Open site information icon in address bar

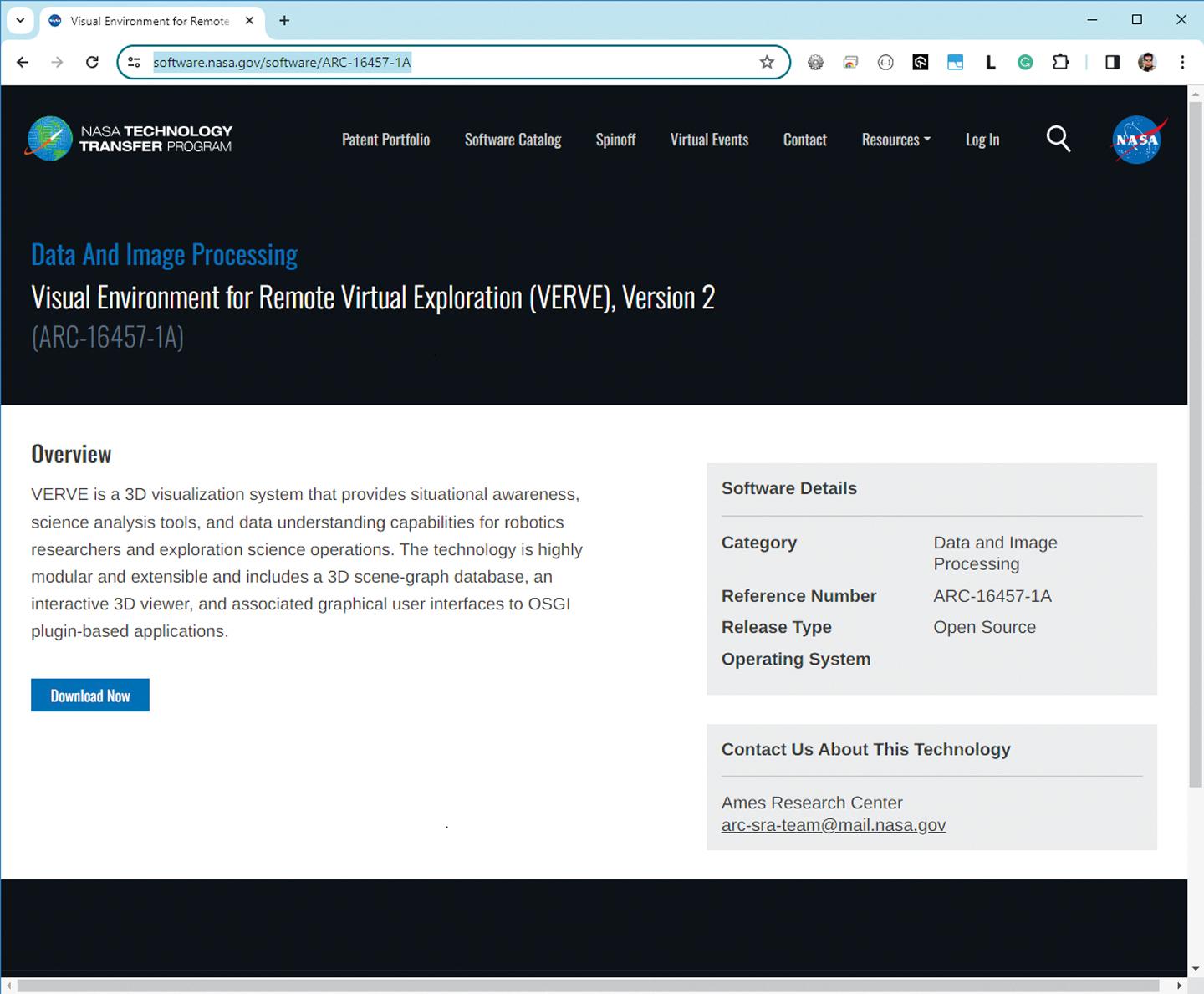coord(134,62)
